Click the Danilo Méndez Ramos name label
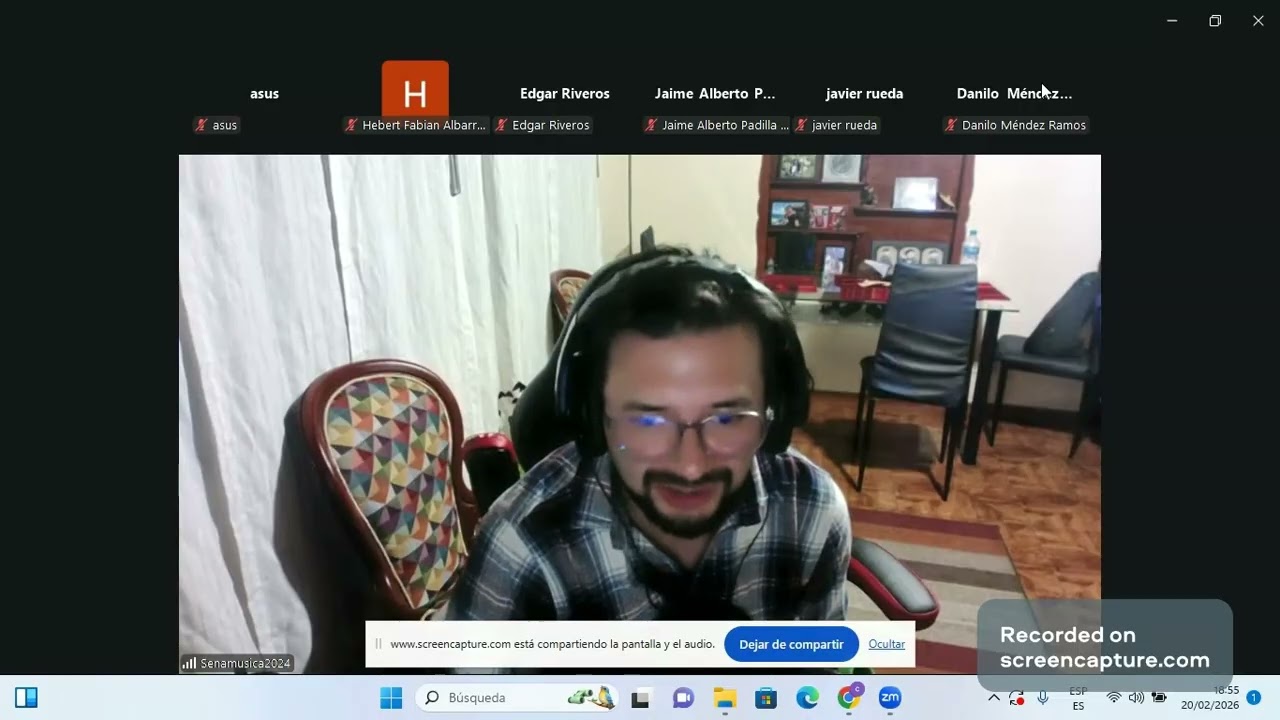Viewport: 1280px width, 720px height. (1024, 125)
